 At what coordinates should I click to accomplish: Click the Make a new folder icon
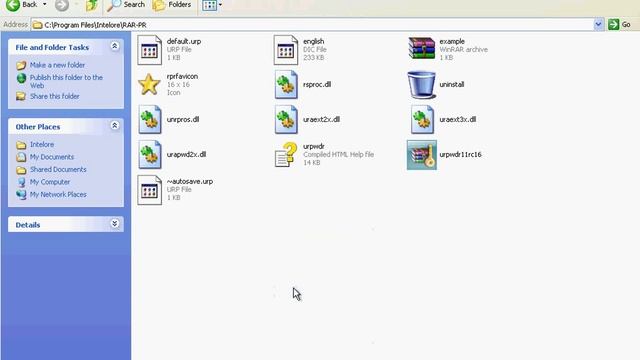[21, 65]
